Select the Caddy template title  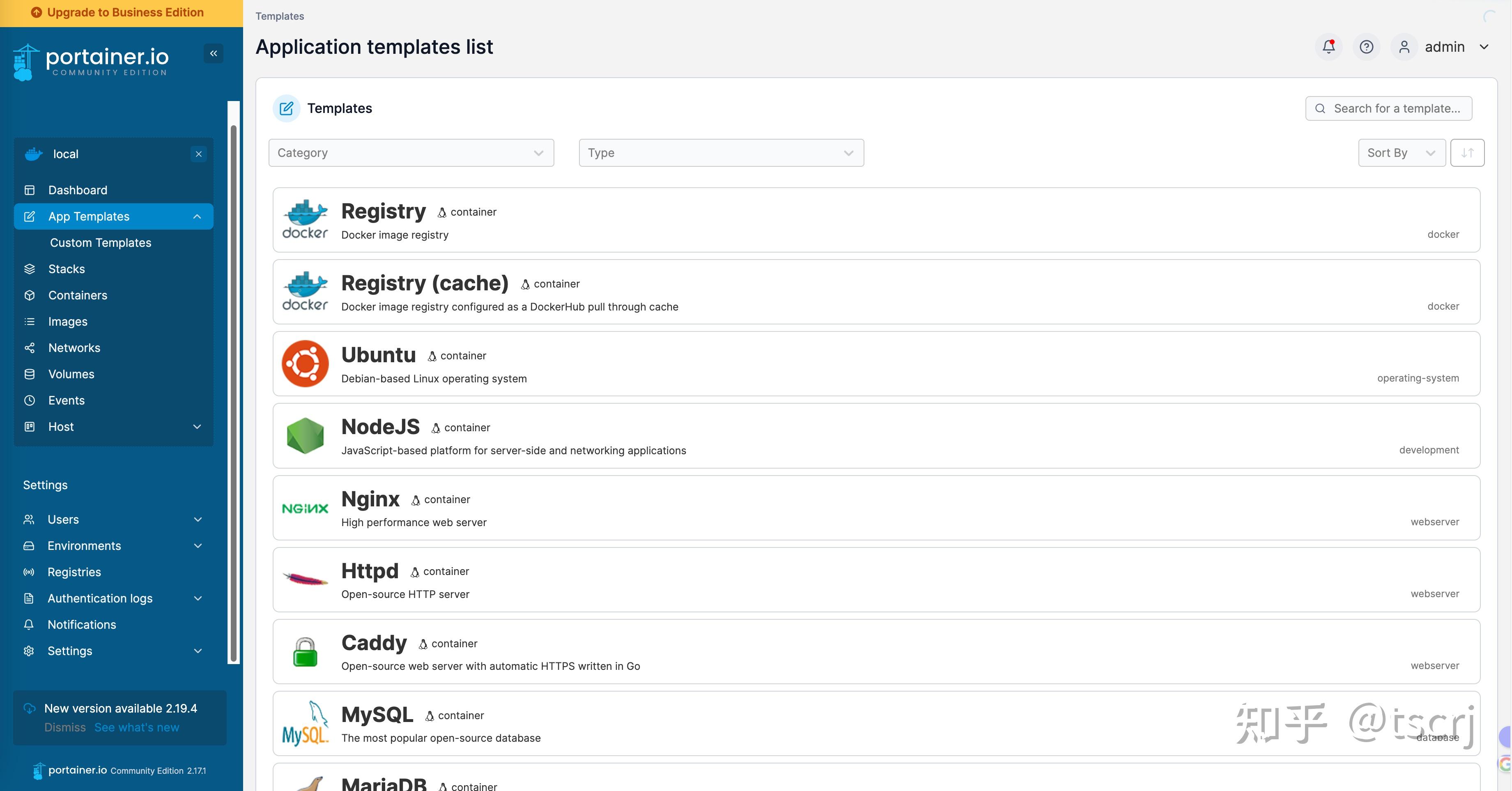click(374, 642)
